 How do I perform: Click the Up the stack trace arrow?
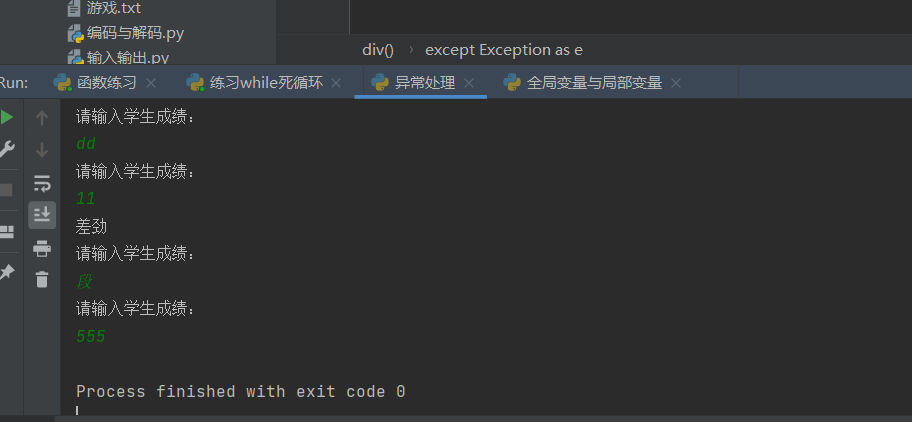[42, 118]
